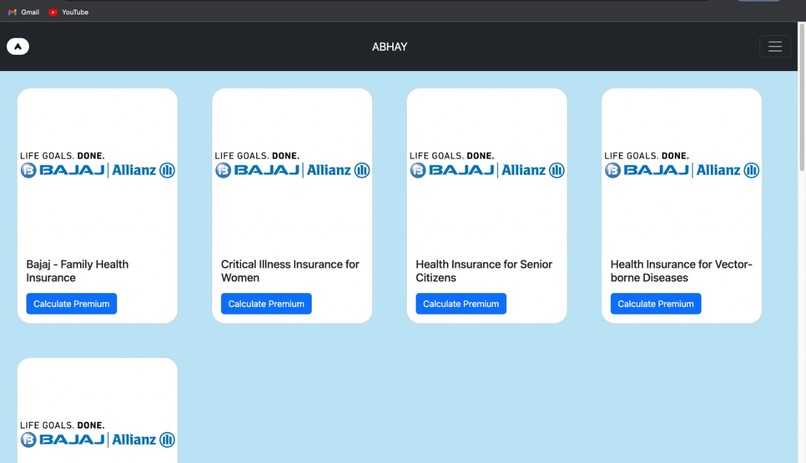Image resolution: width=806 pixels, height=463 pixels.
Task: Click the 'Bajaj - Family Health Insurance' title
Action: pos(77,271)
